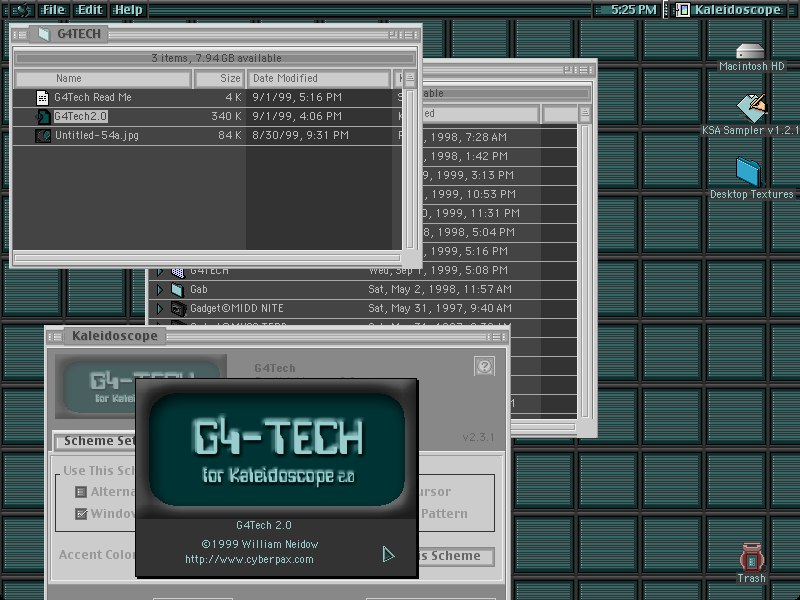Image resolution: width=800 pixels, height=600 pixels.
Task: Click the sort order button in the G4TECH window
Action: (x=410, y=79)
